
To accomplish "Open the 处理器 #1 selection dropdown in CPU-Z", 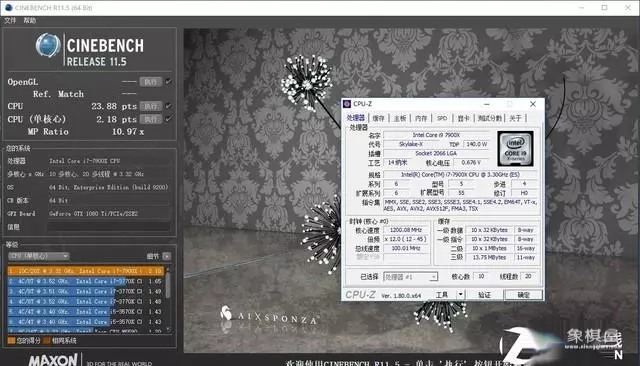I will pyautogui.click(x=410, y=277).
